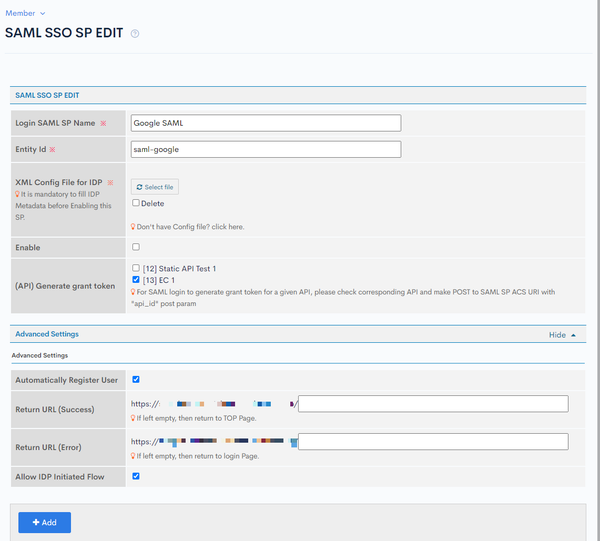Check the Delete checkbox
Image resolution: width=600 pixels, height=541 pixels.
click(x=136, y=203)
